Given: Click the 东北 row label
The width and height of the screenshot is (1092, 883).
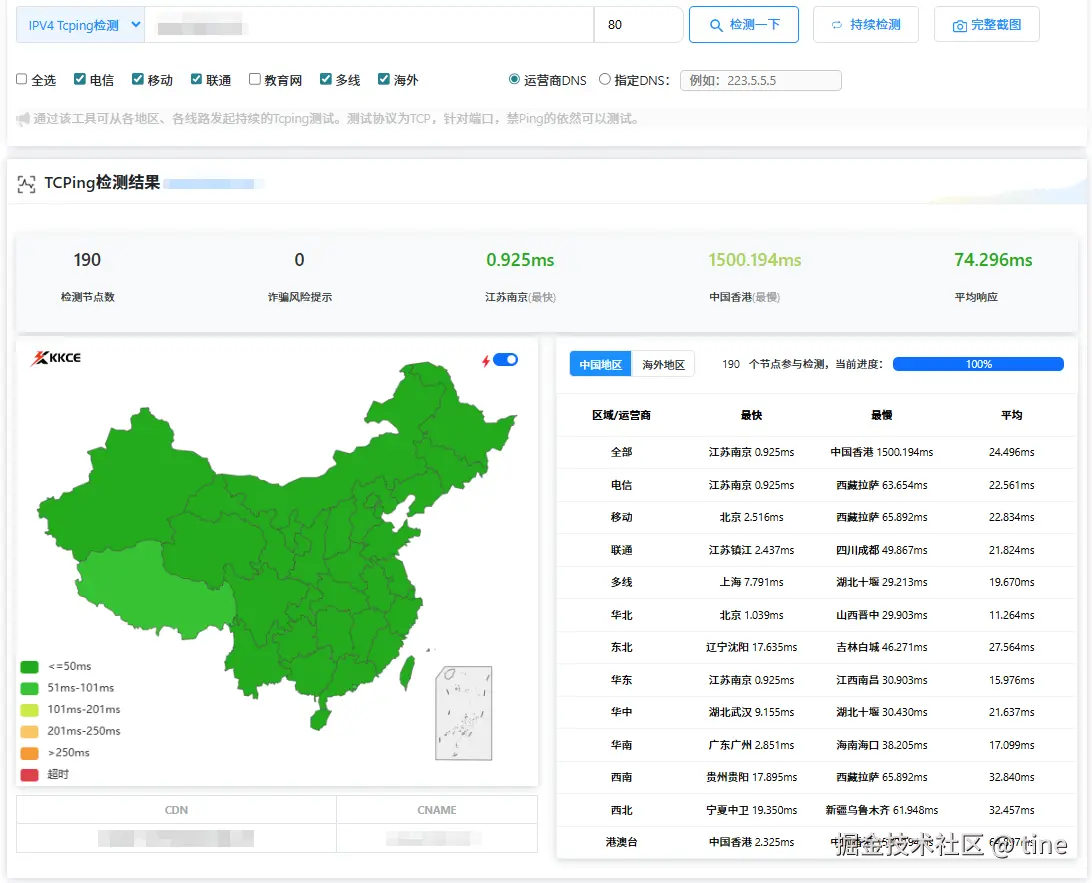Looking at the screenshot, I should tap(621, 648).
